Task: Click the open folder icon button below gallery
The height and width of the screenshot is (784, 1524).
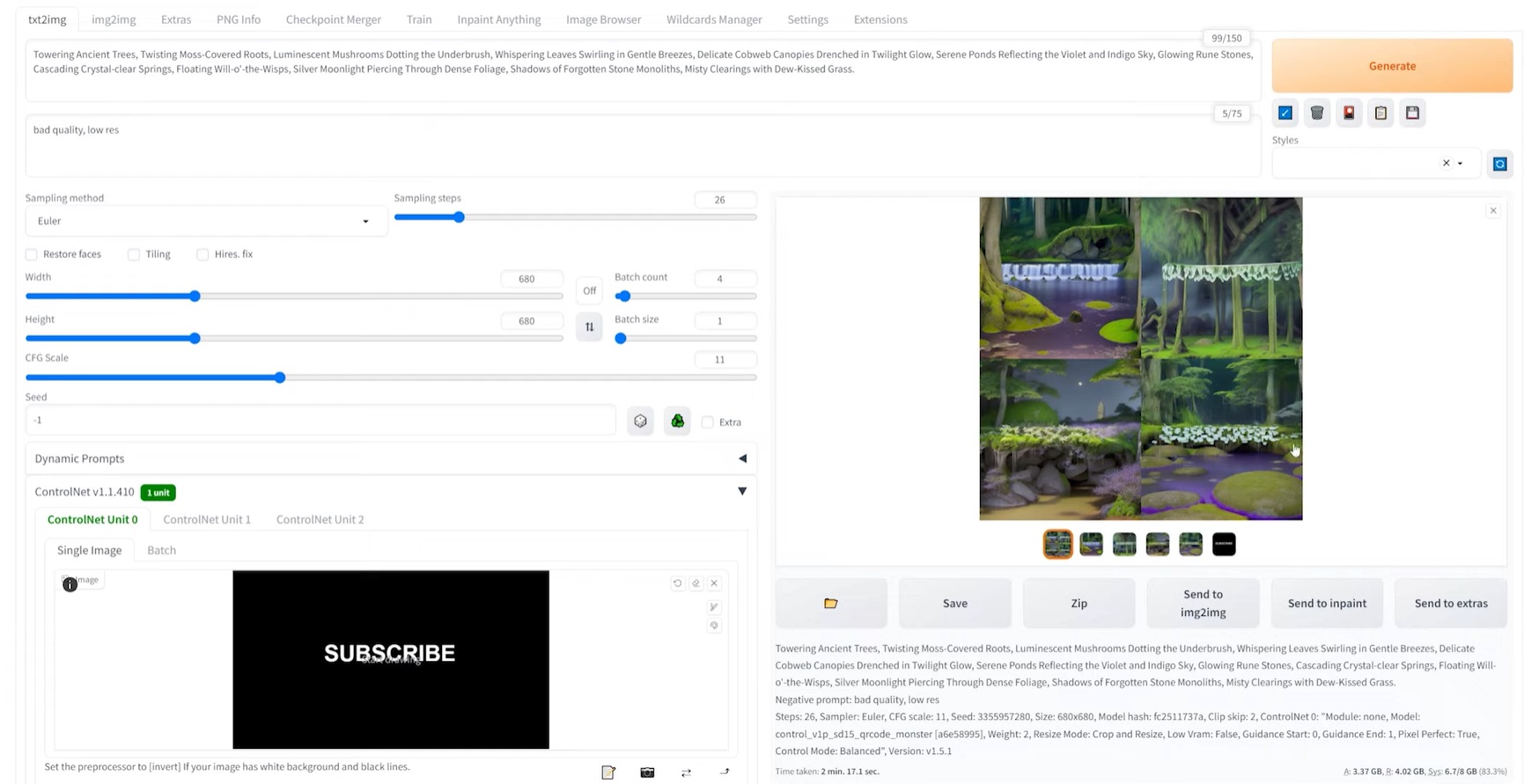Action: (x=831, y=603)
